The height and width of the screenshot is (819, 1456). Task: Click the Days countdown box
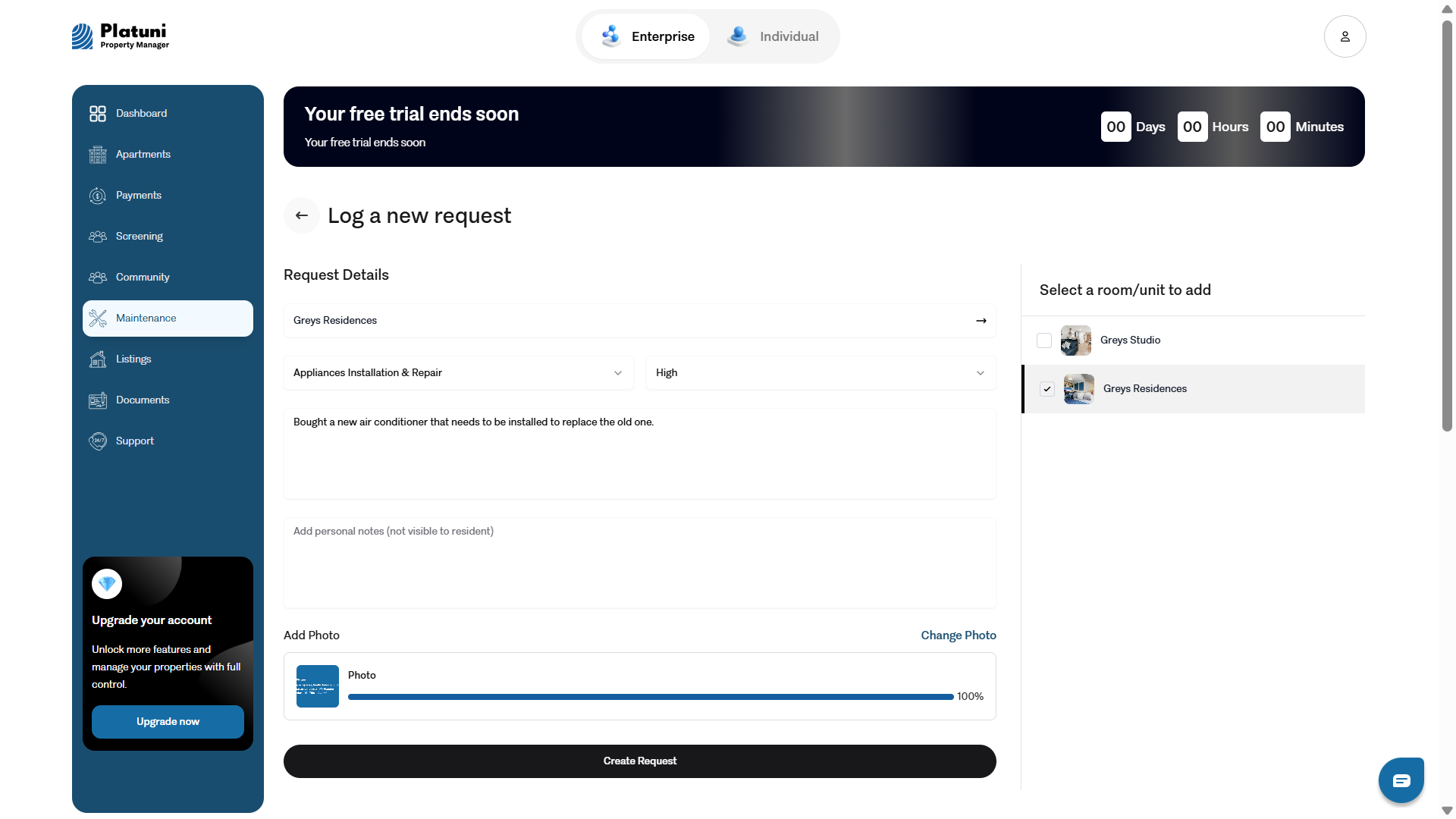click(1116, 127)
